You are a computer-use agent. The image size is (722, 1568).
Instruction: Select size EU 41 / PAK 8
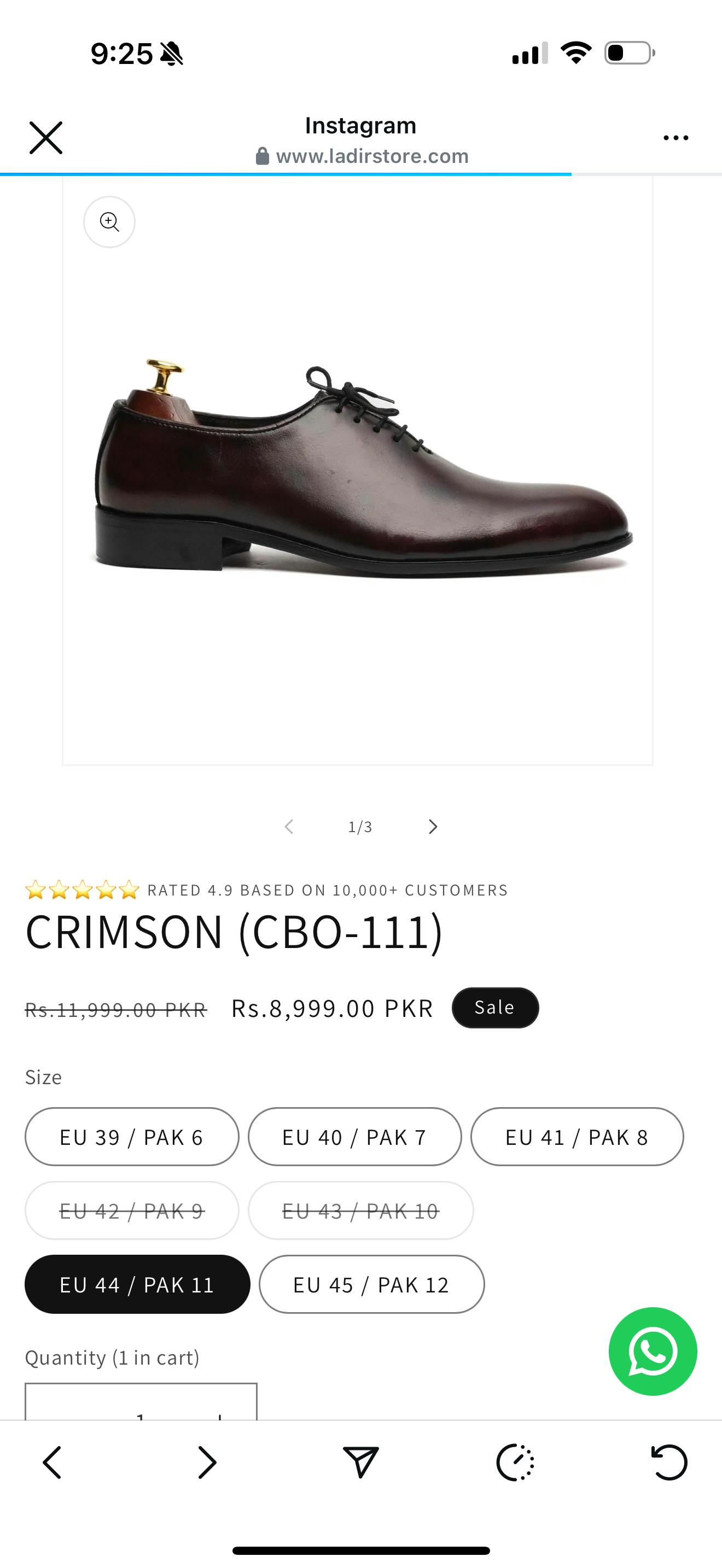[577, 1137]
